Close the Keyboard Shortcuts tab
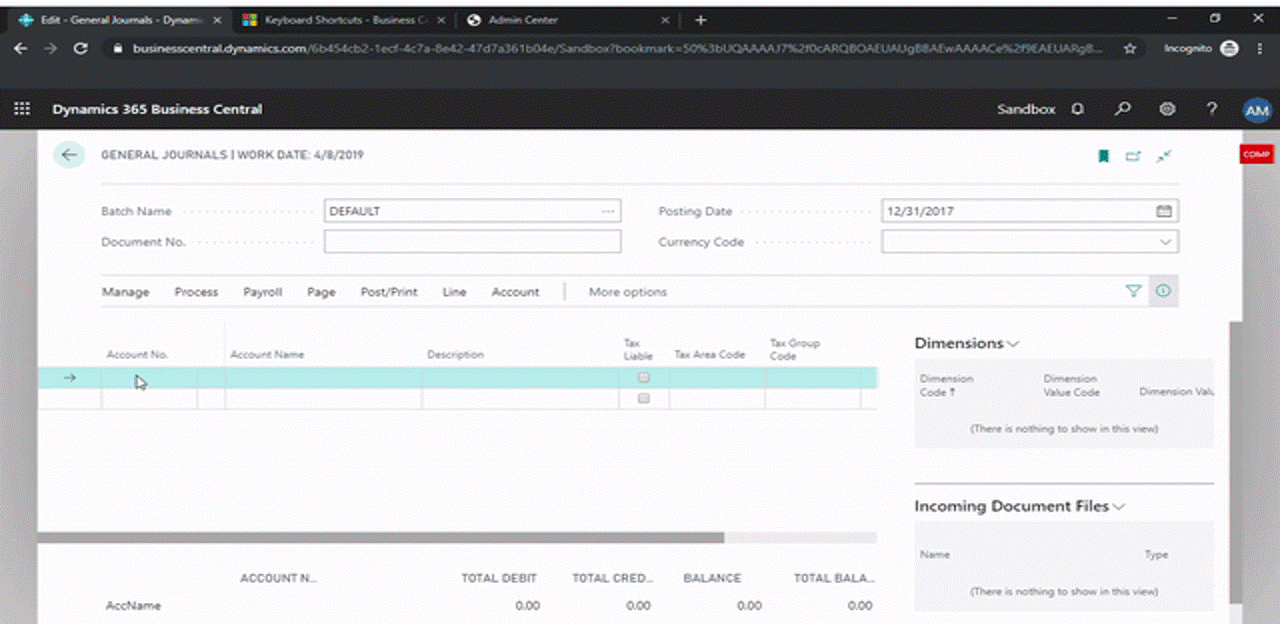 441,20
